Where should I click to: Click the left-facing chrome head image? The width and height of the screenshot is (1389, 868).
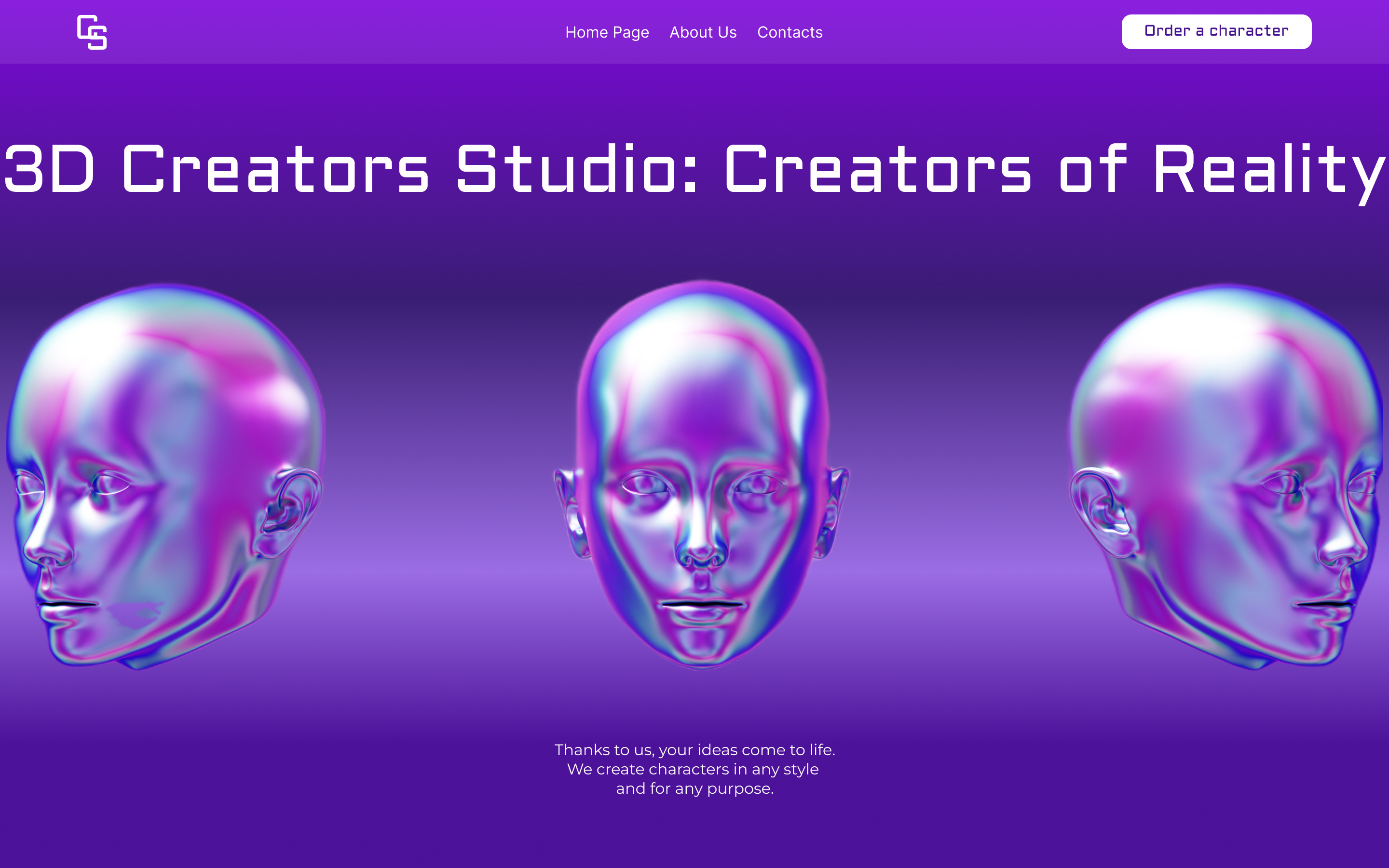coord(165,476)
